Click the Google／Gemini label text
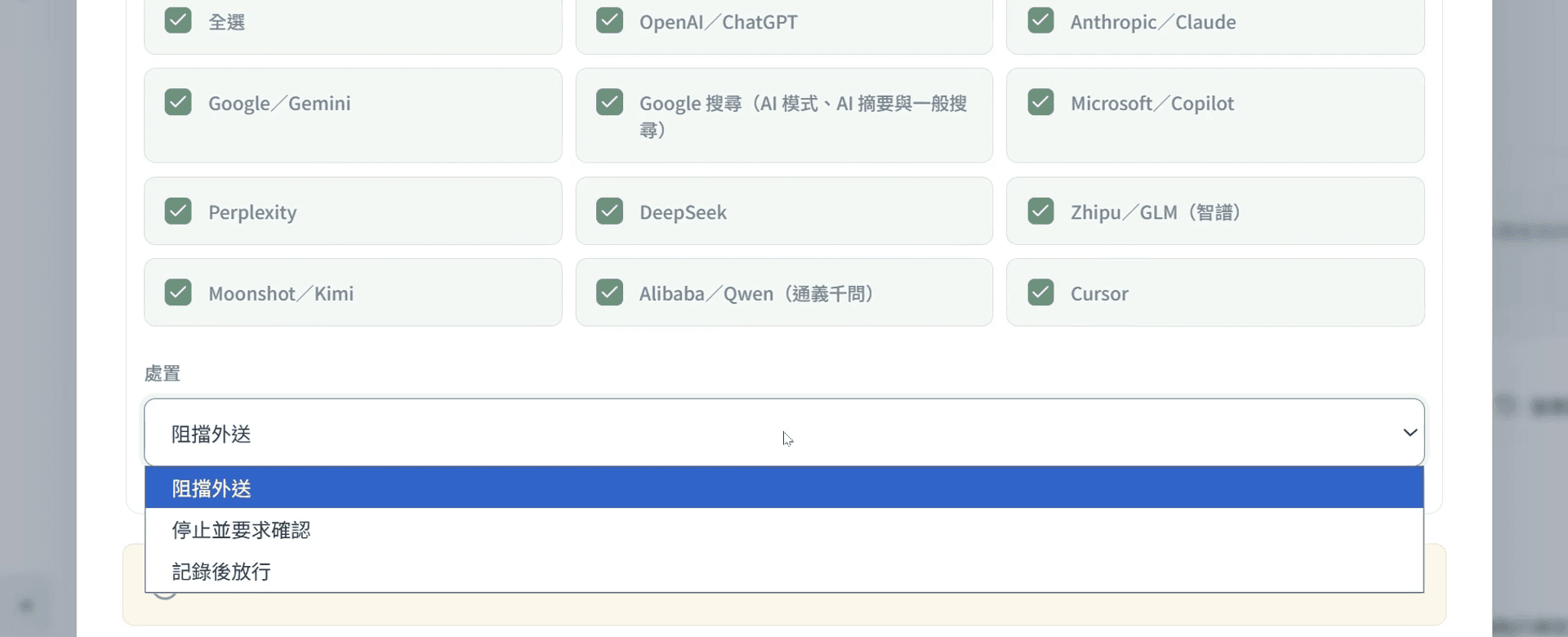Screen dimensions: 1568x637 click(x=279, y=104)
